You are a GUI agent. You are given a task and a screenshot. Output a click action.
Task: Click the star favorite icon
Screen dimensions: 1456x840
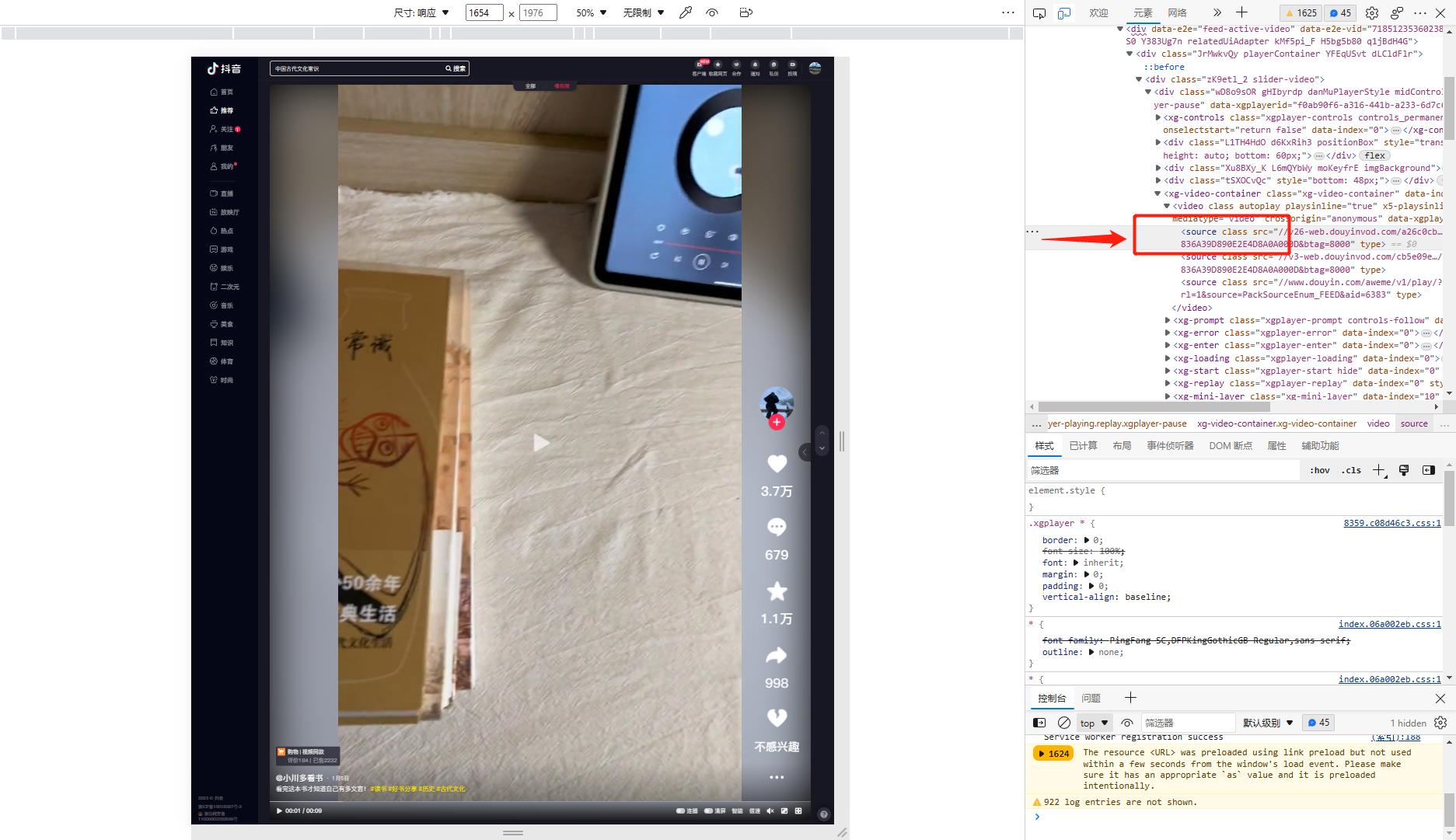point(777,592)
